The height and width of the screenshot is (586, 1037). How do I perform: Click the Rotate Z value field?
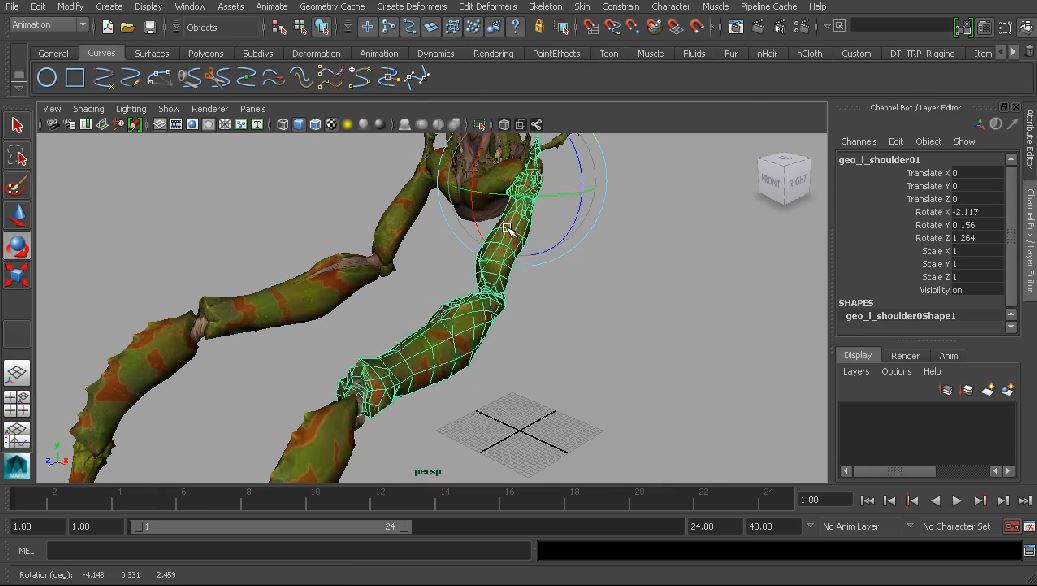pyautogui.click(x=977, y=237)
